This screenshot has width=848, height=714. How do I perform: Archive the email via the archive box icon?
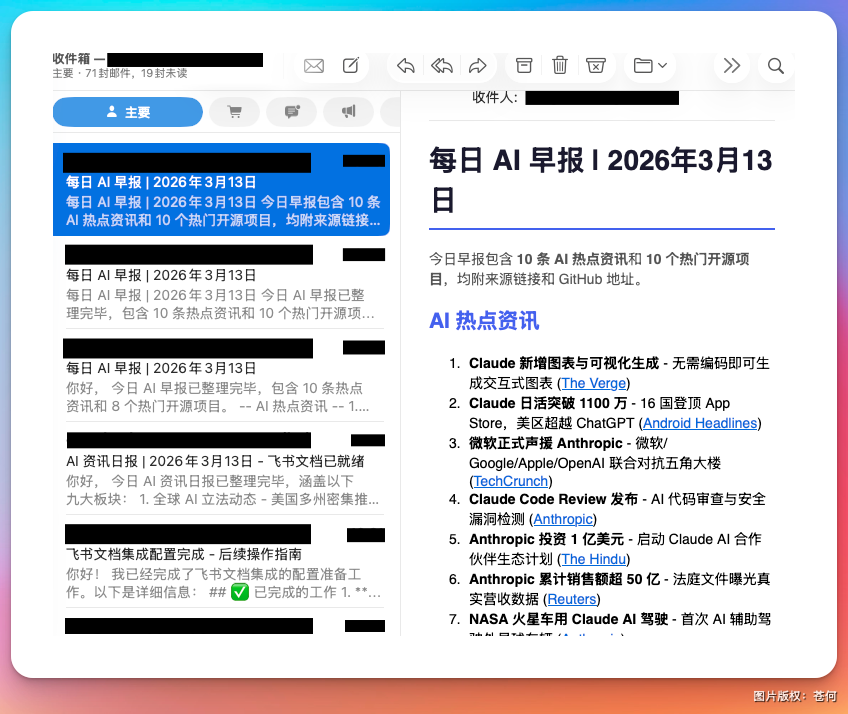coord(523,65)
